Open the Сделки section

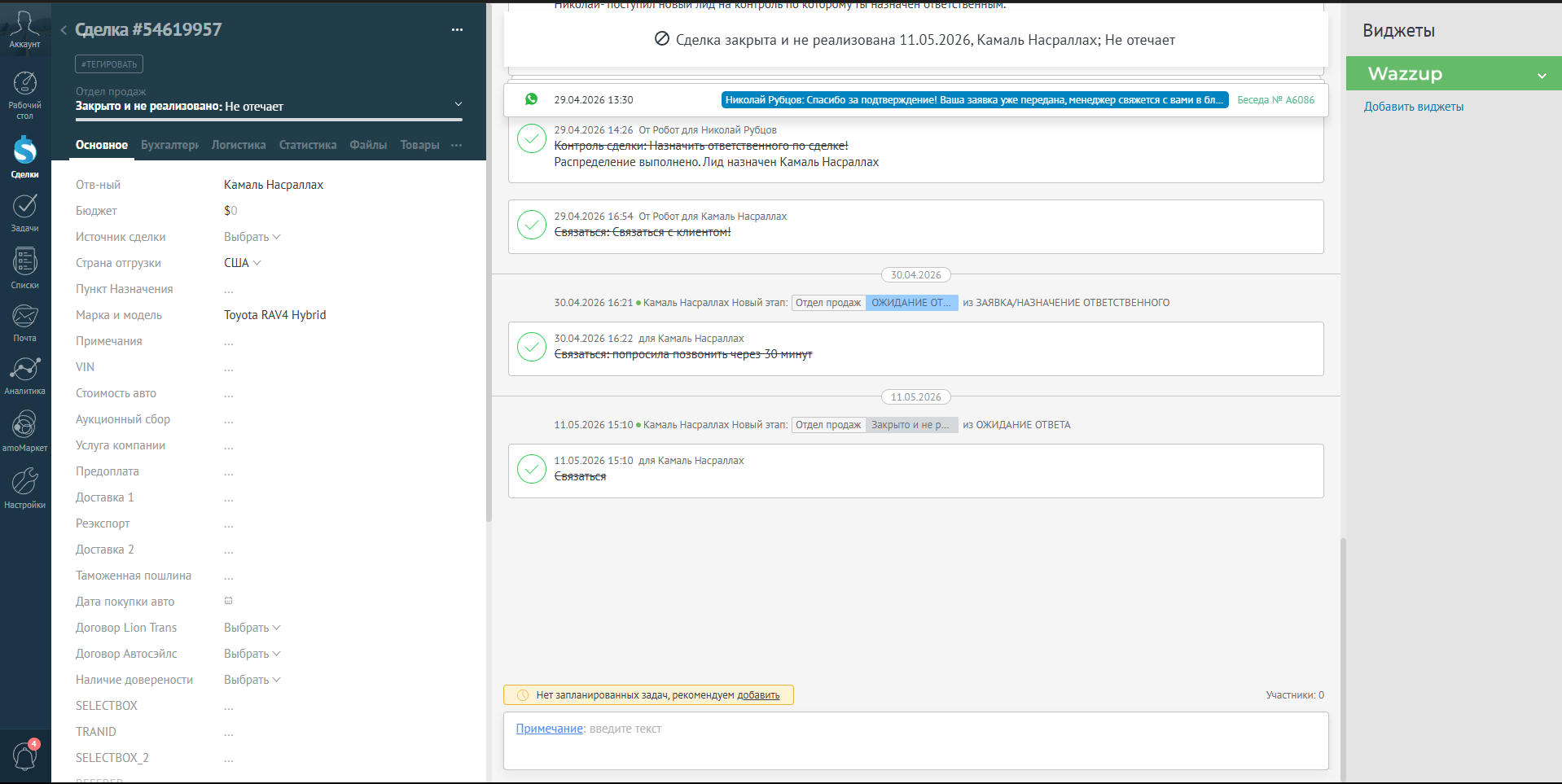coord(24,156)
